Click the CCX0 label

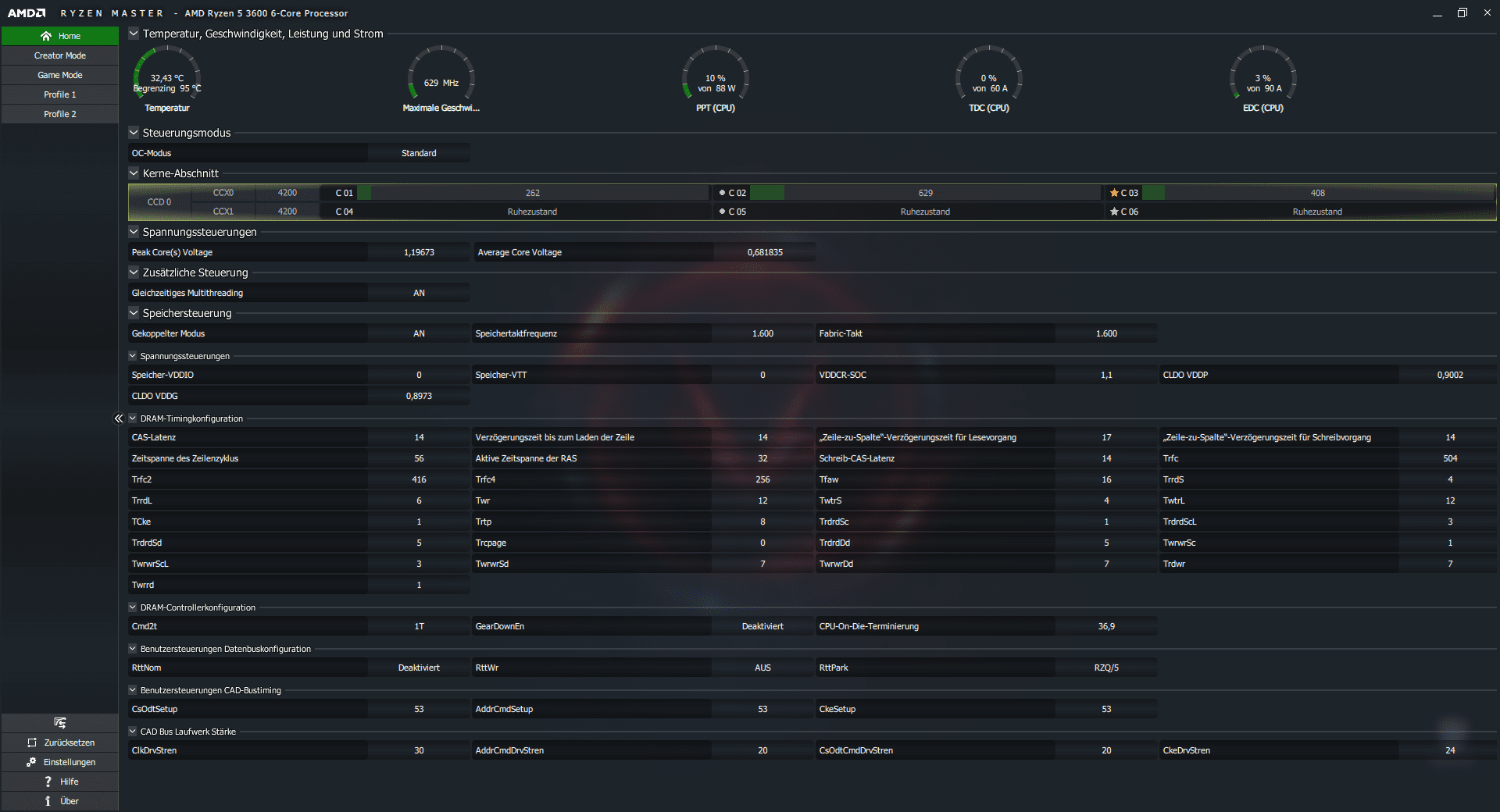223,193
